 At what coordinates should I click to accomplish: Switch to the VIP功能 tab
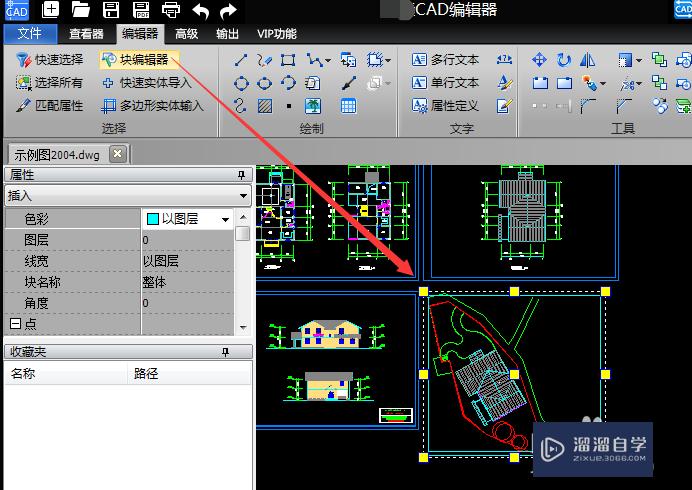[x=277, y=34]
